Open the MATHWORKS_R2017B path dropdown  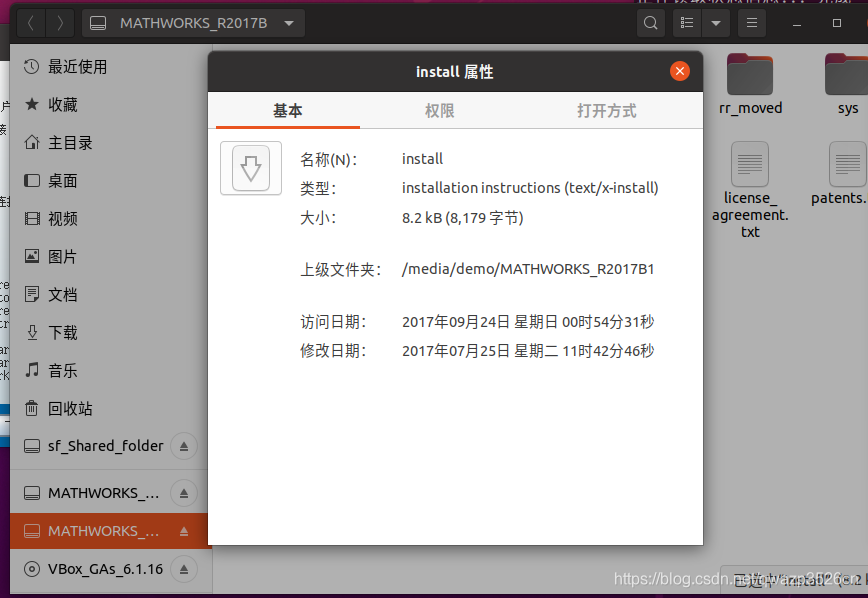(x=193, y=23)
